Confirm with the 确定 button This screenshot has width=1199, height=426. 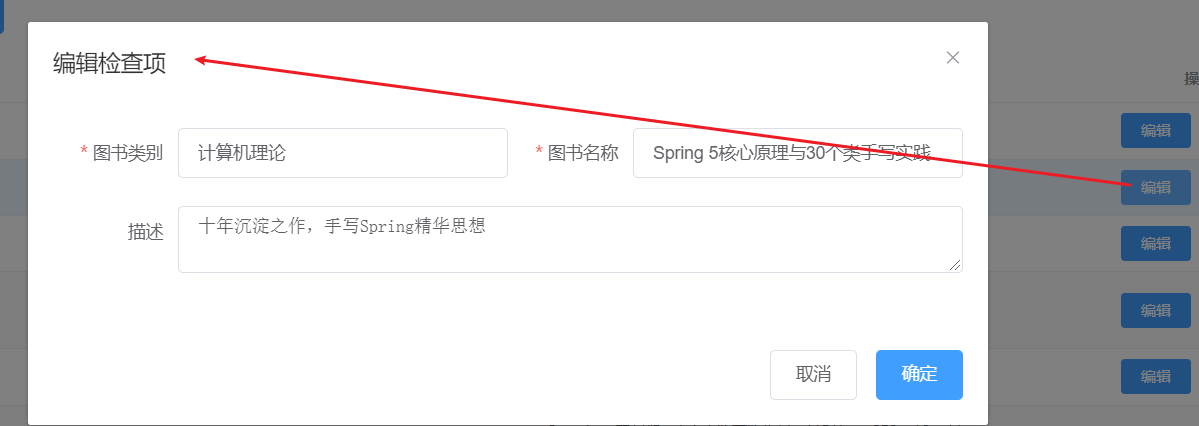pyautogui.click(x=919, y=375)
